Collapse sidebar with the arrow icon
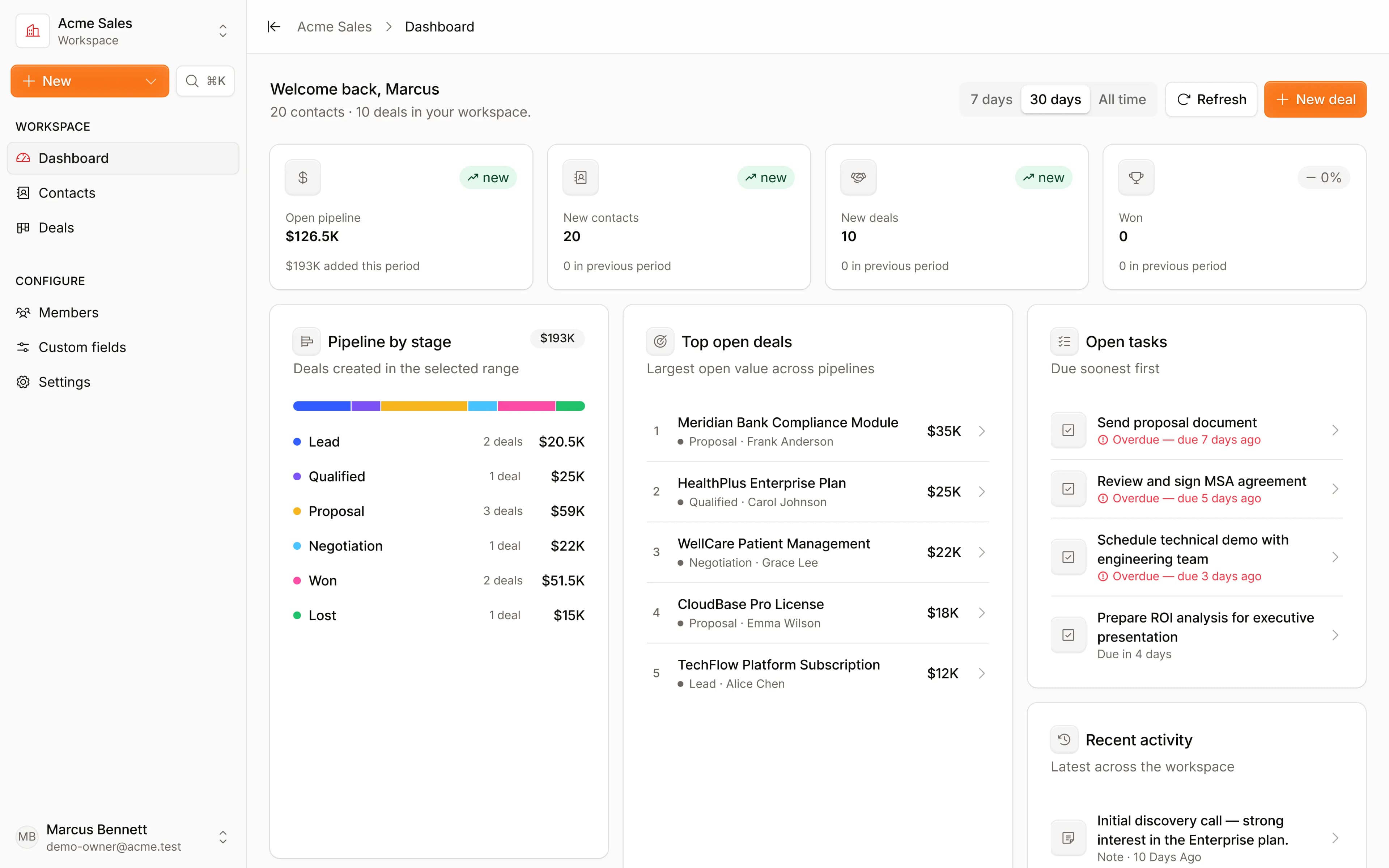The width and height of the screenshot is (1389, 868). pos(274,27)
